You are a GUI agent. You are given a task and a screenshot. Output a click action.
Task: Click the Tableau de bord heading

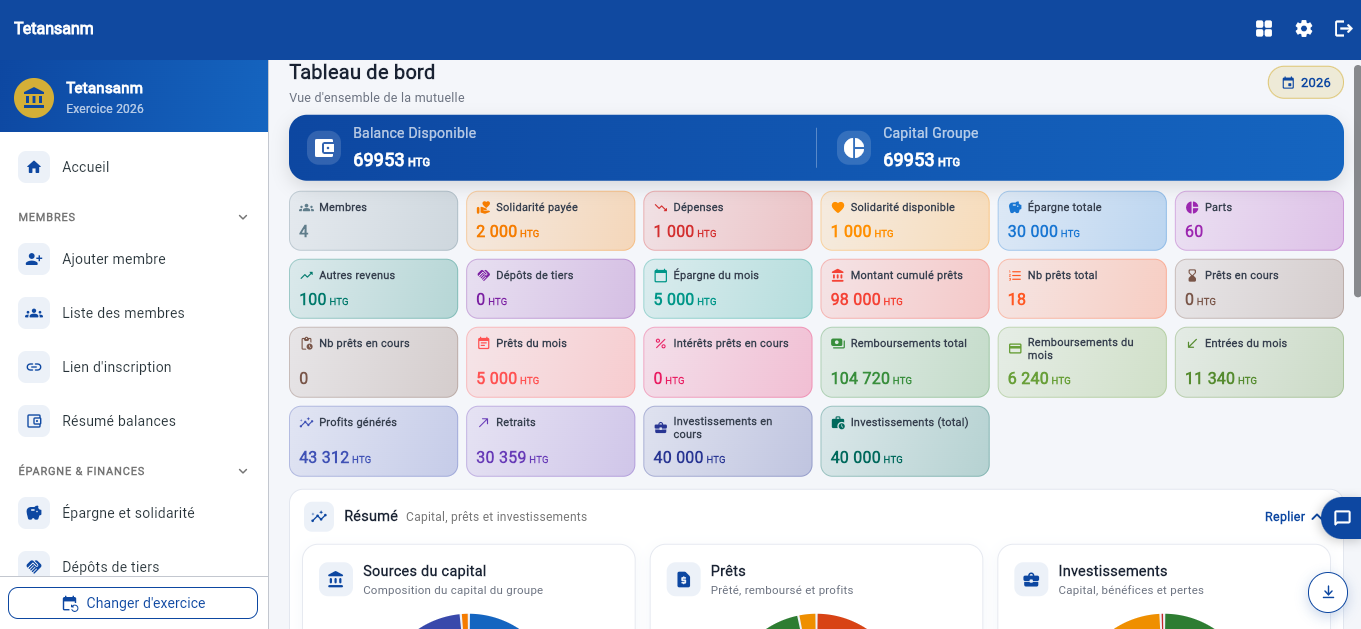click(362, 72)
